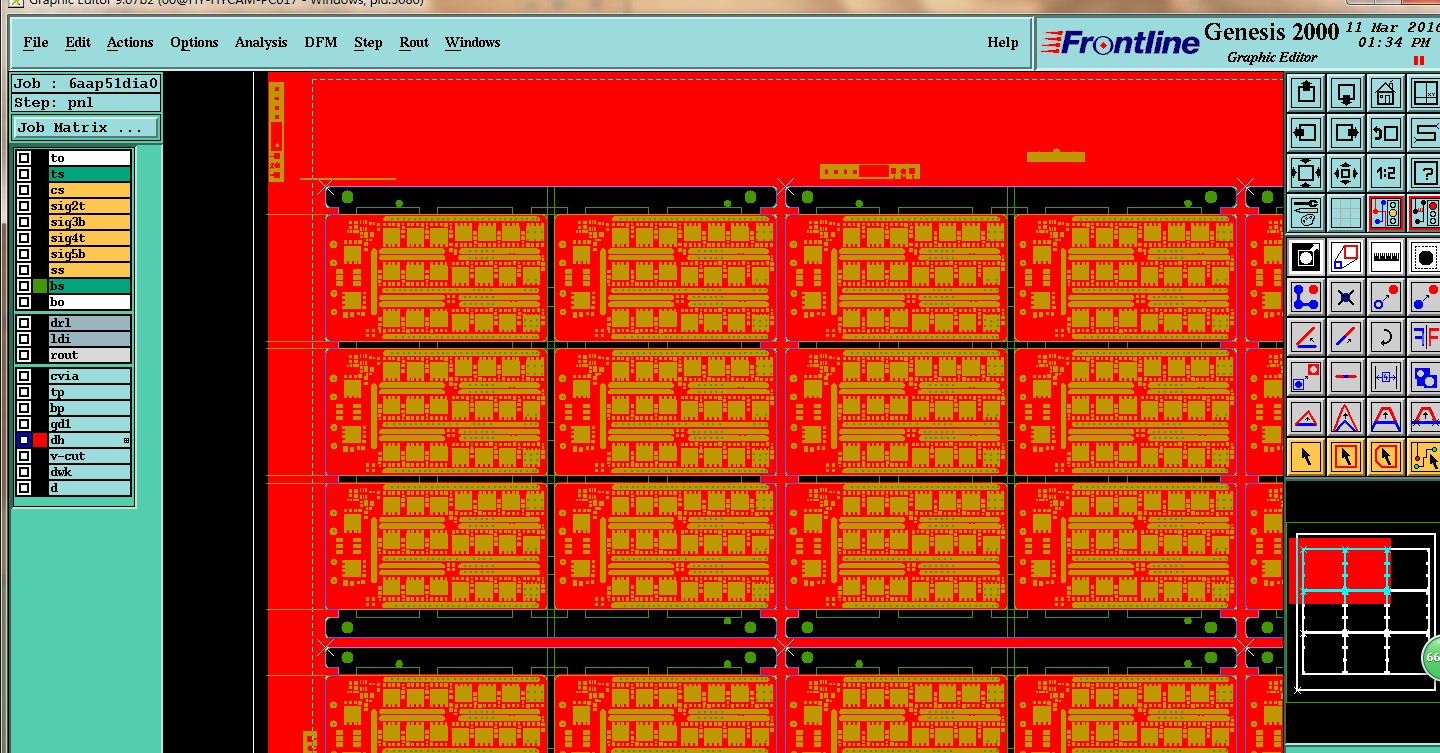Image resolution: width=1440 pixels, height=753 pixels.
Task: Click the horizontal red-blue line icon
Action: (1346, 377)
